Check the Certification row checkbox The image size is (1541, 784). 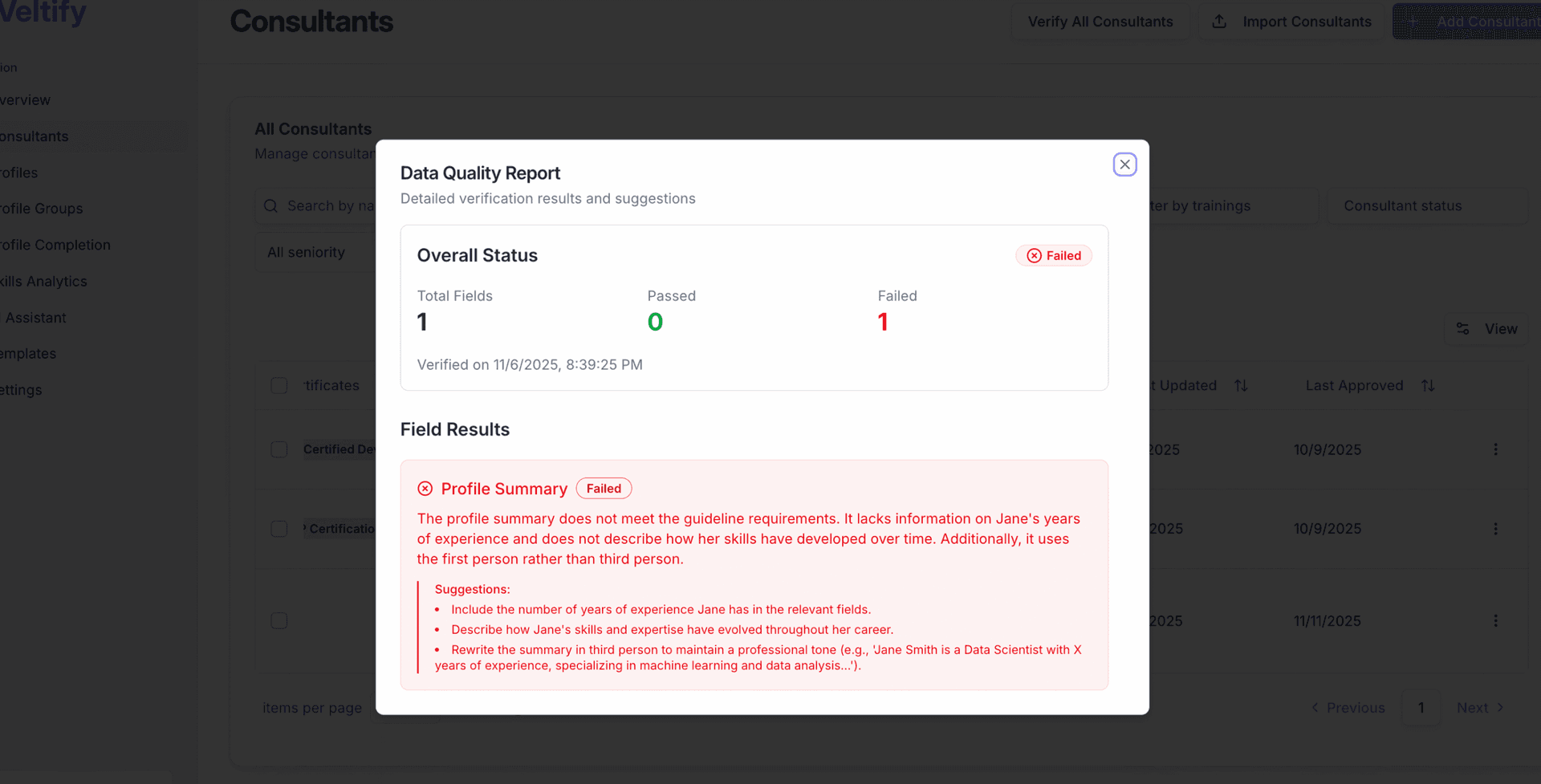[279, 529]
